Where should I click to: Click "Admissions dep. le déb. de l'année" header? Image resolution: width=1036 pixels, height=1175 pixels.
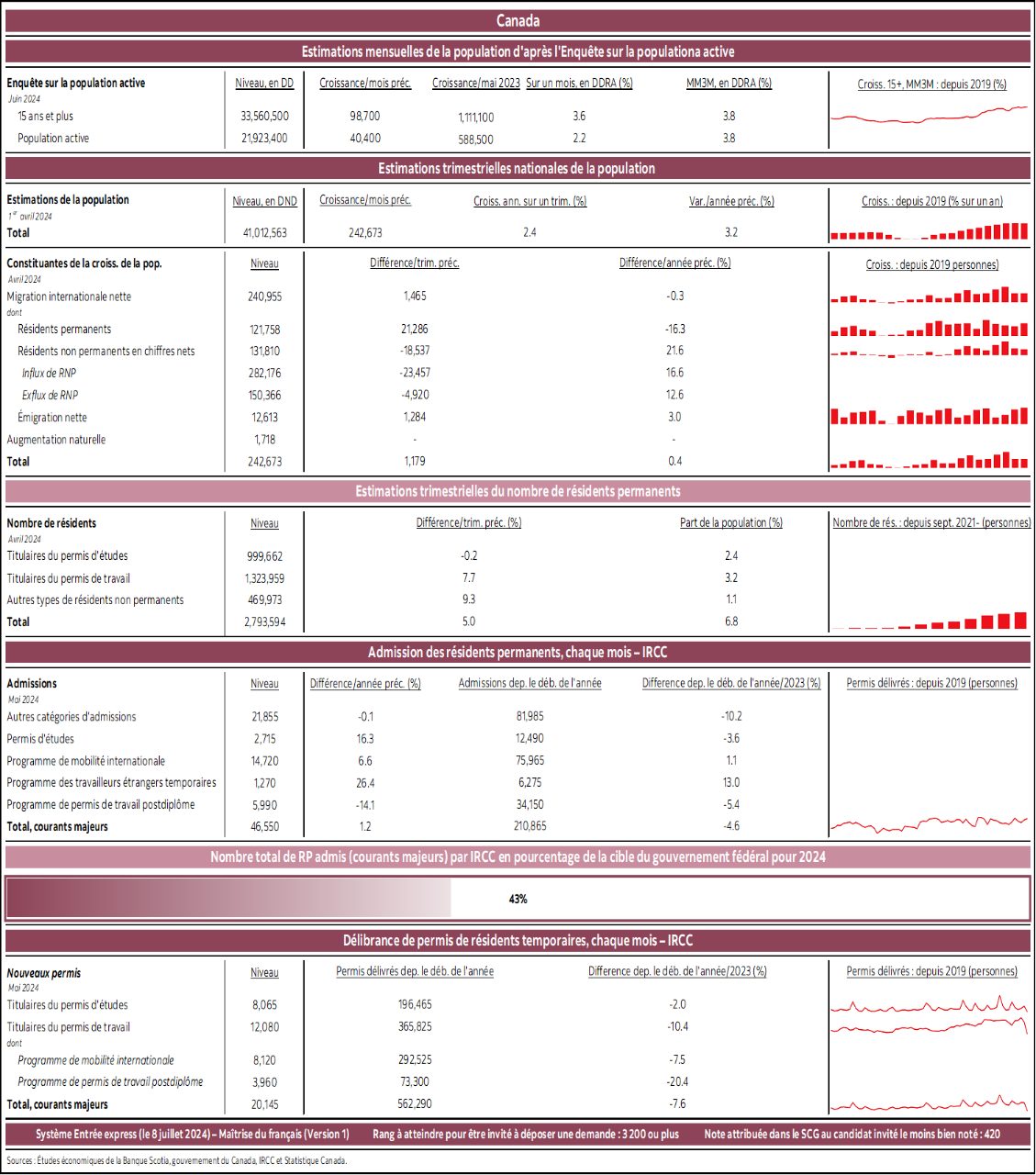[x=529, y=683]
